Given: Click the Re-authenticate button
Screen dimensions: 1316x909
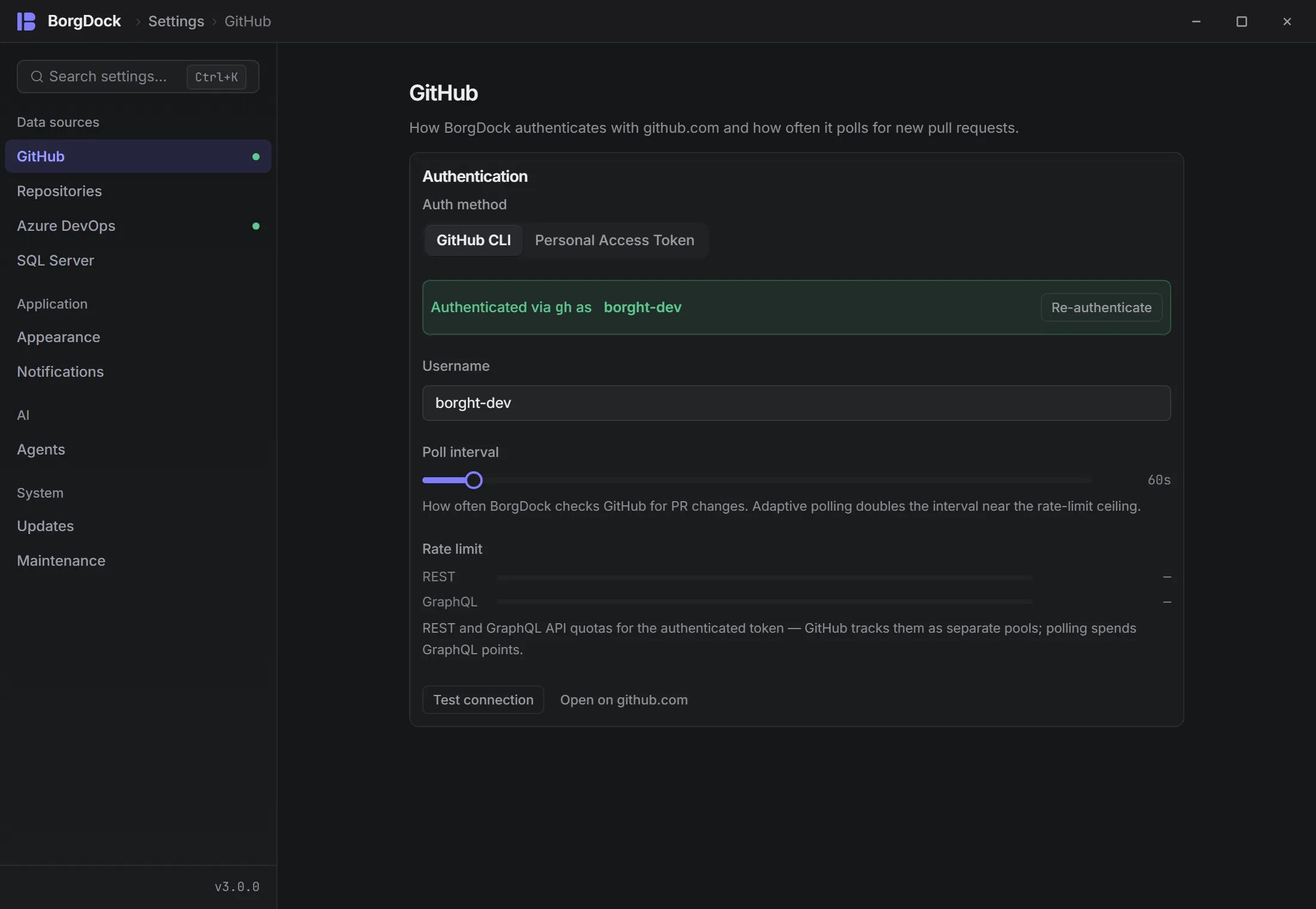Looking at the screenshot, I should point(1101,307).
